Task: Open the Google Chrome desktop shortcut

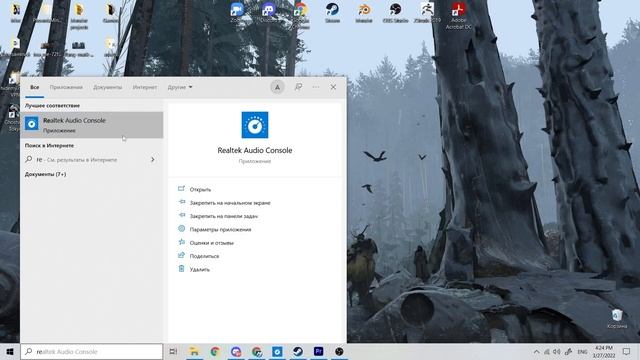Action: 300,14
